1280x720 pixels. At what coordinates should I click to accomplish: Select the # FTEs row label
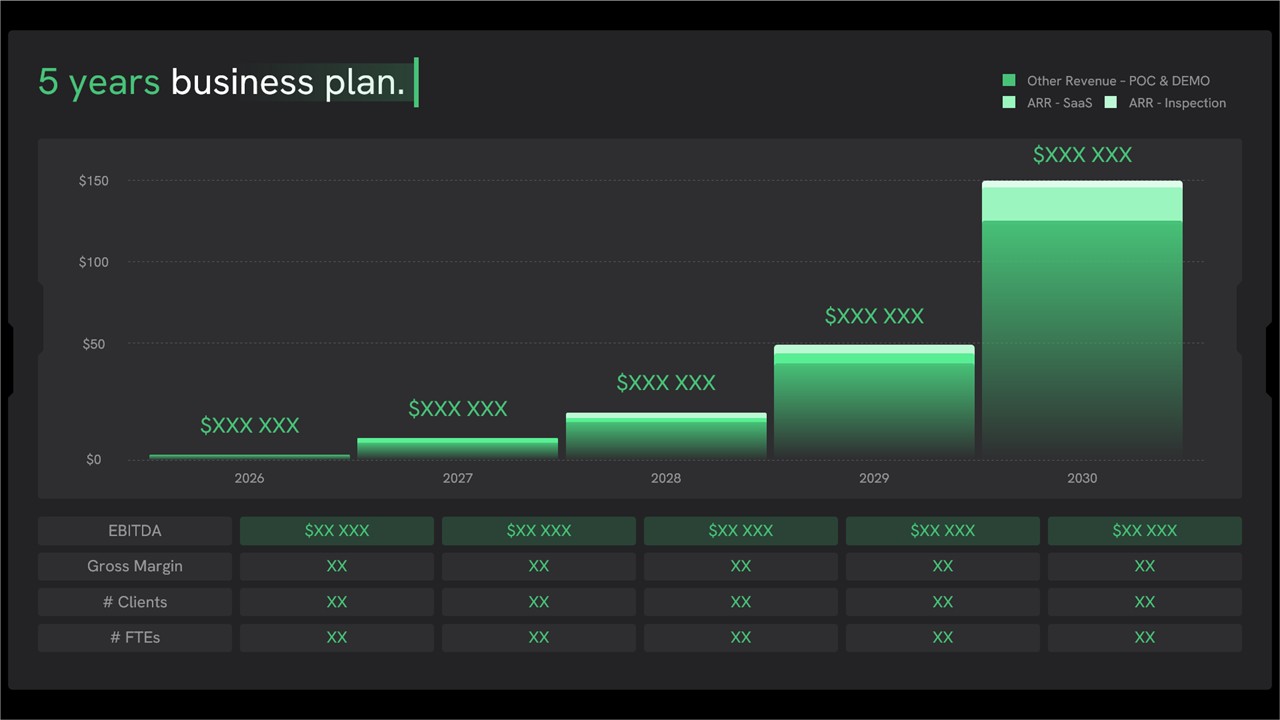coord(135,637)
